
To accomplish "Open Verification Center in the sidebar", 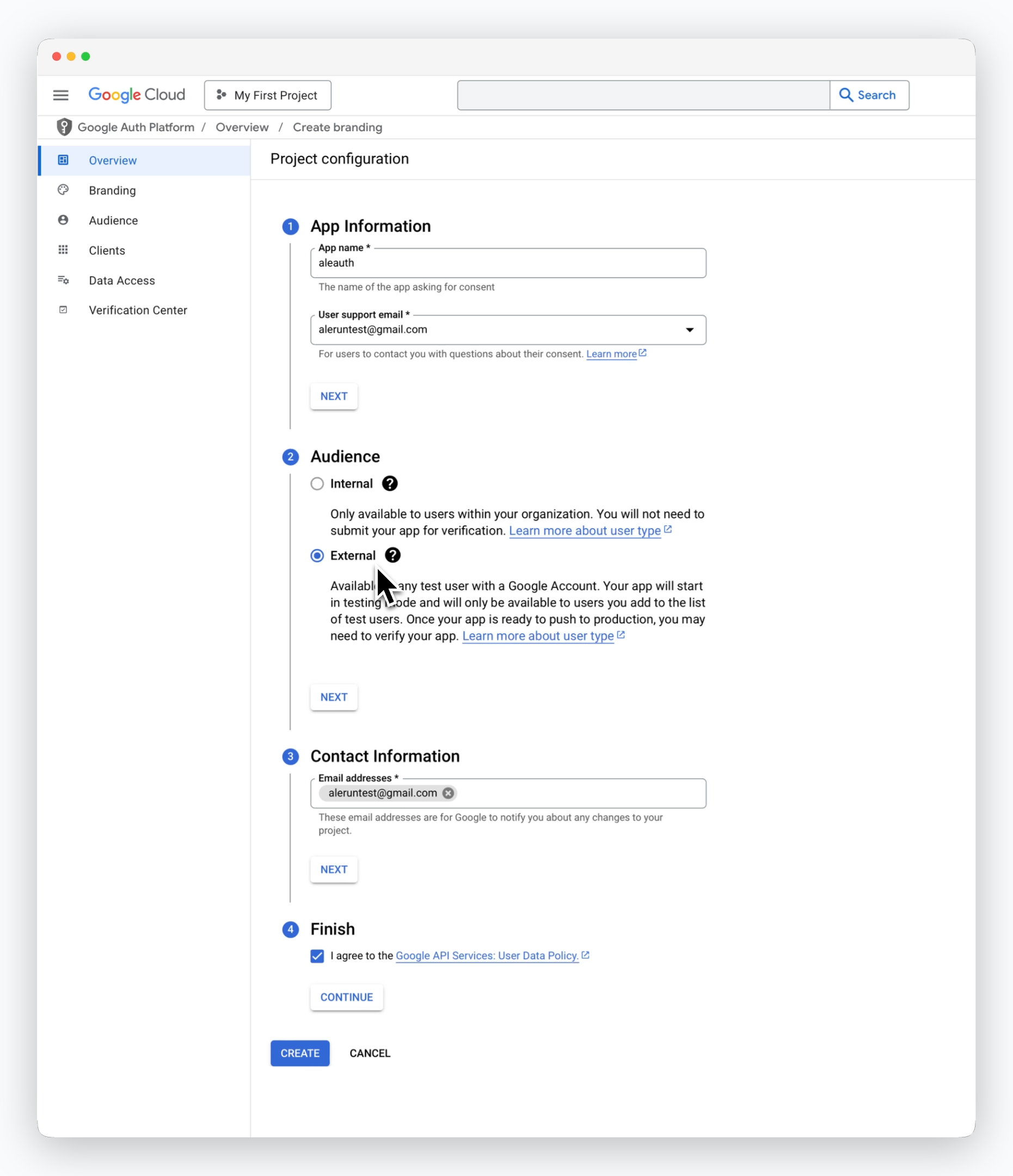I will click(145, 310).
